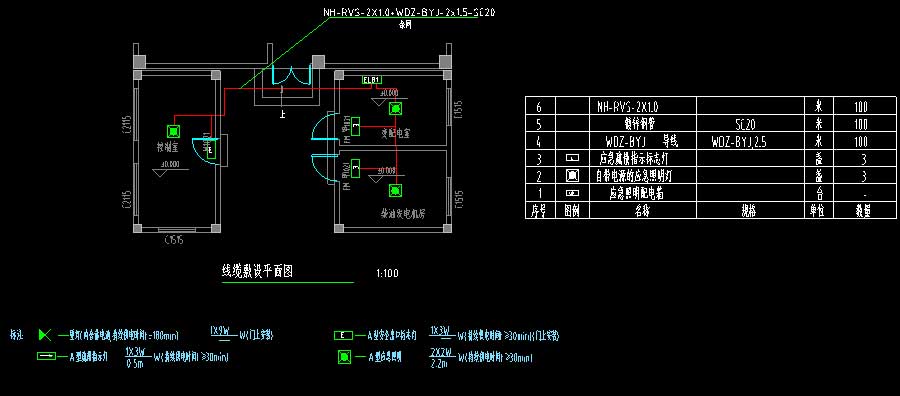Click evacuation sign symbol in 变配电室
900x396 pixels.
[x=356, y=126]
